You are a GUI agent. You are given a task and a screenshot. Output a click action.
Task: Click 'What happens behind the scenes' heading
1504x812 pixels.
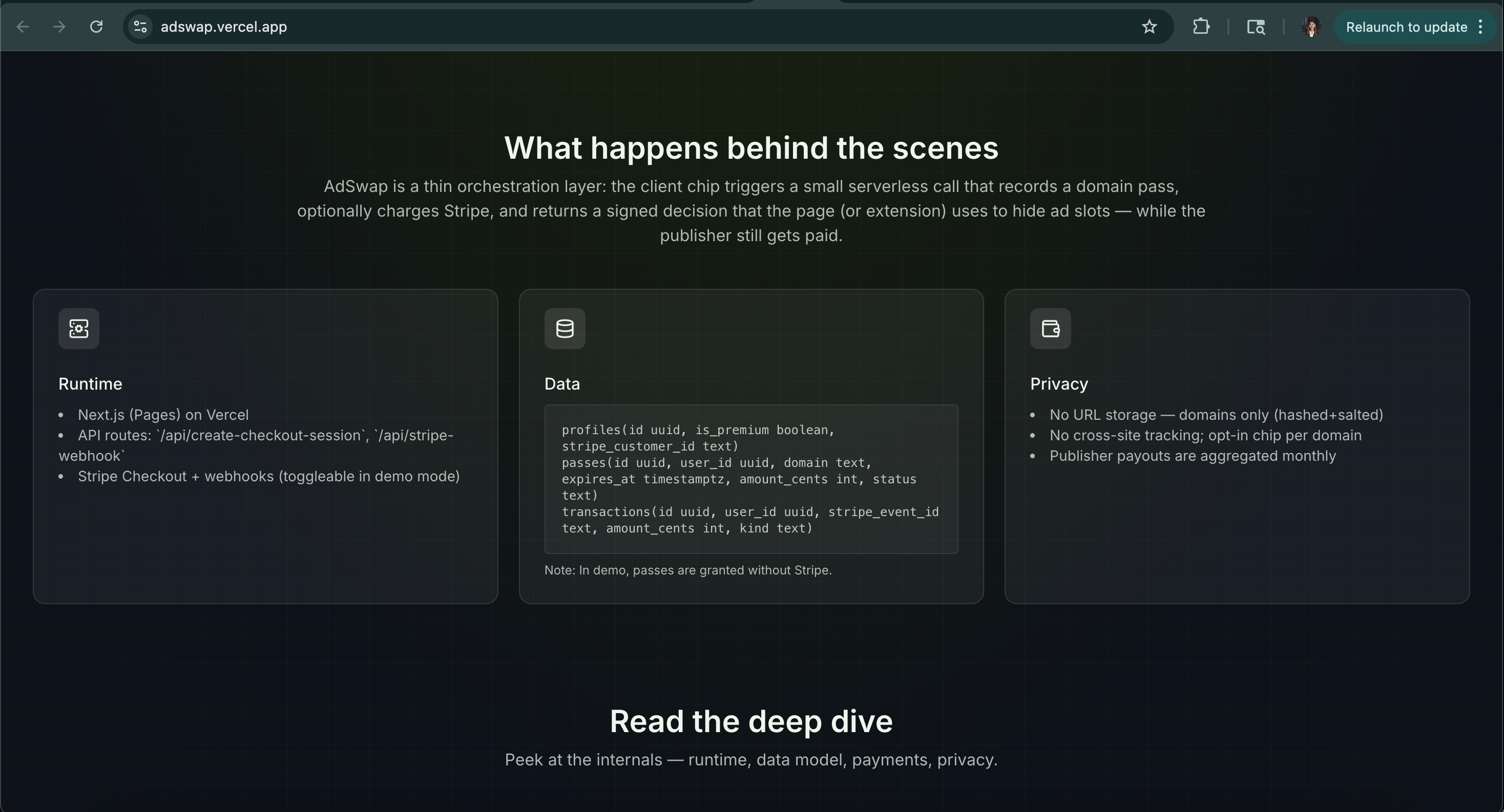751,147
